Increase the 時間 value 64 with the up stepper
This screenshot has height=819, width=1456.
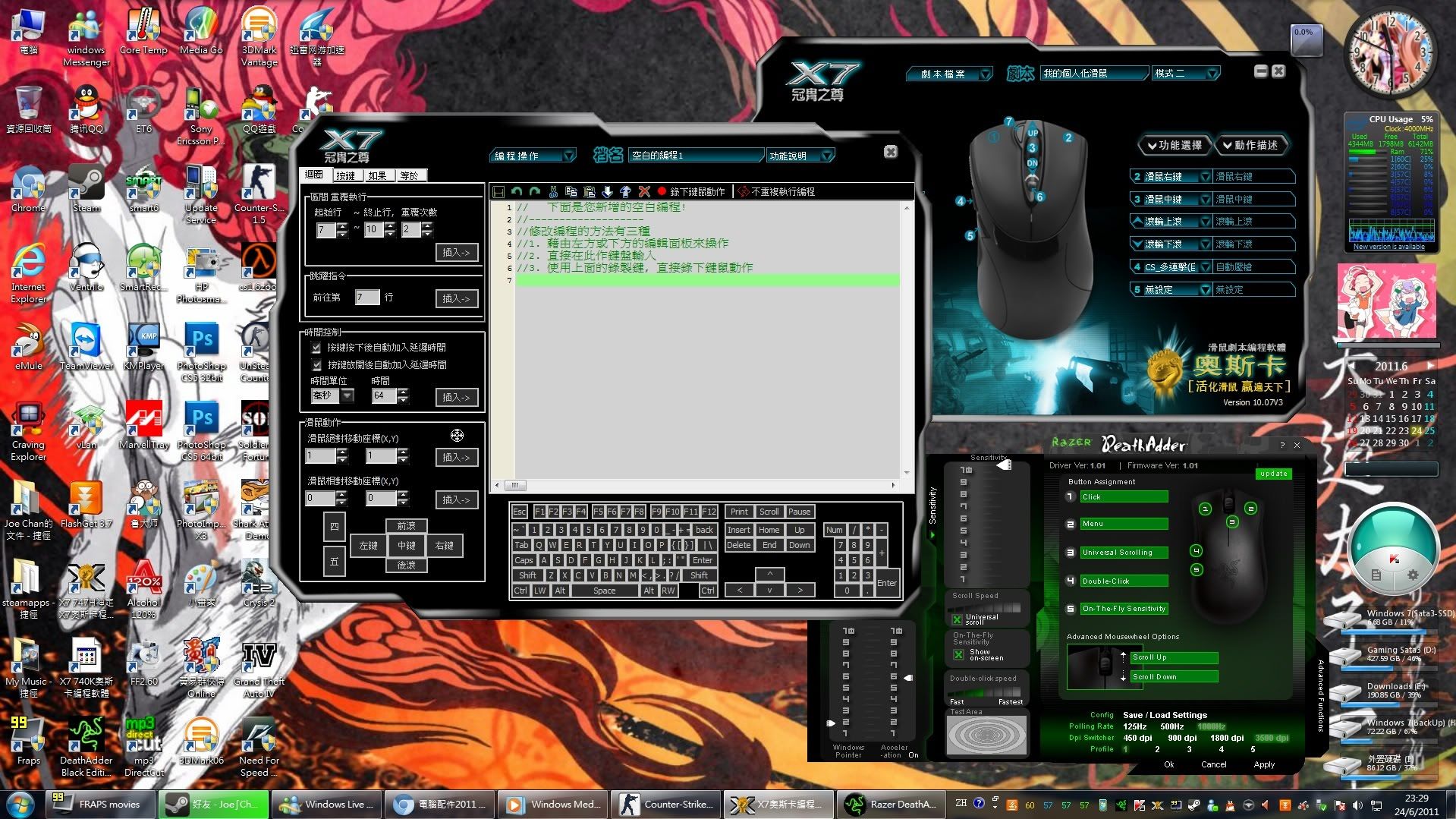(x=403, y=392)
